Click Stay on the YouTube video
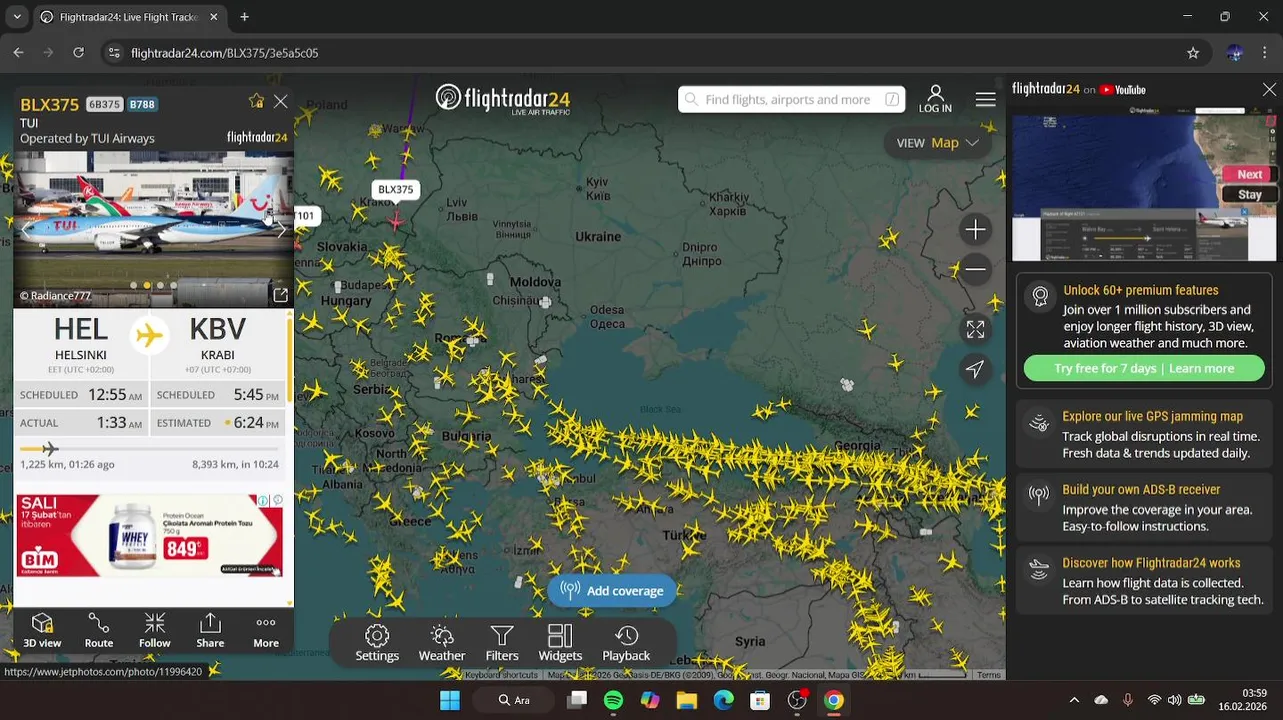Viewport: 1283px width, 720px height. tap(1249, 195)
